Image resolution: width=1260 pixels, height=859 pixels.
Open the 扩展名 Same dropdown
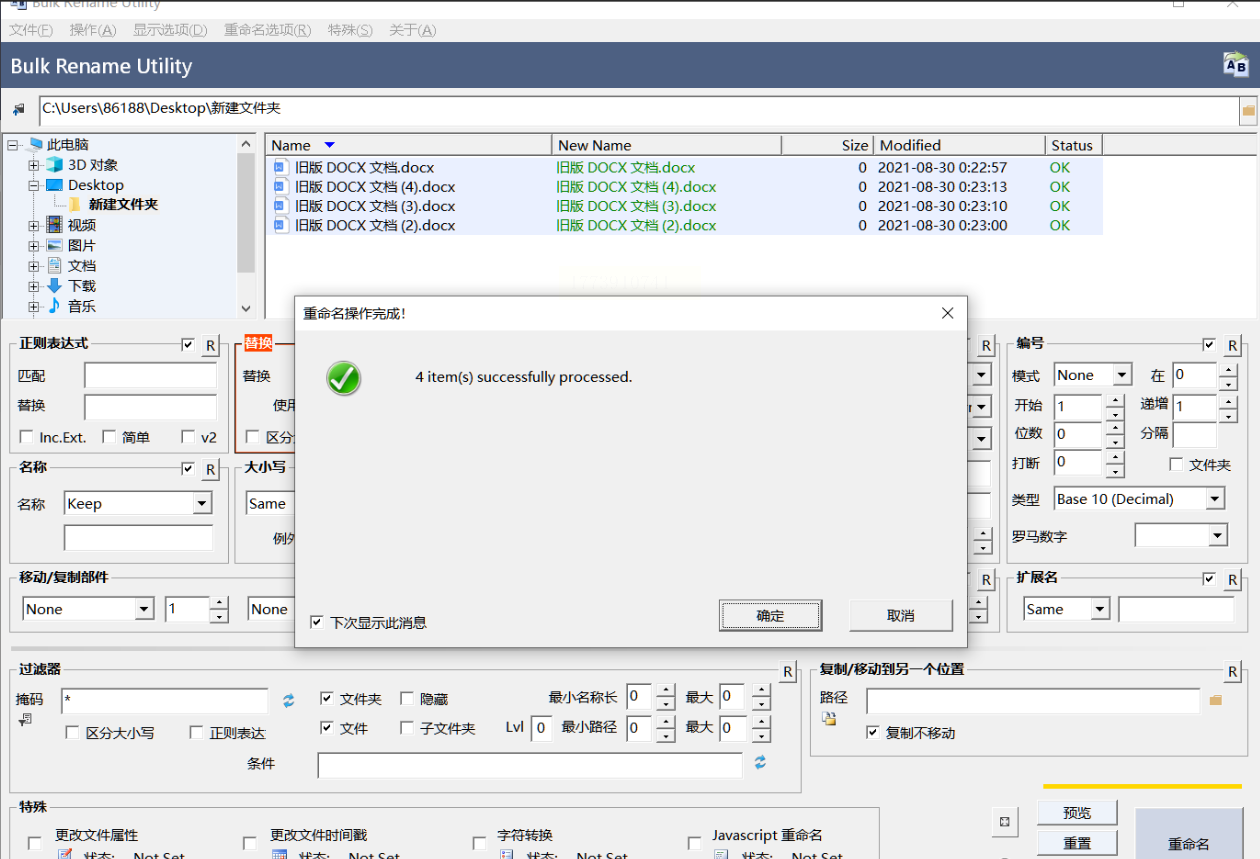[x=1100, y=609]
